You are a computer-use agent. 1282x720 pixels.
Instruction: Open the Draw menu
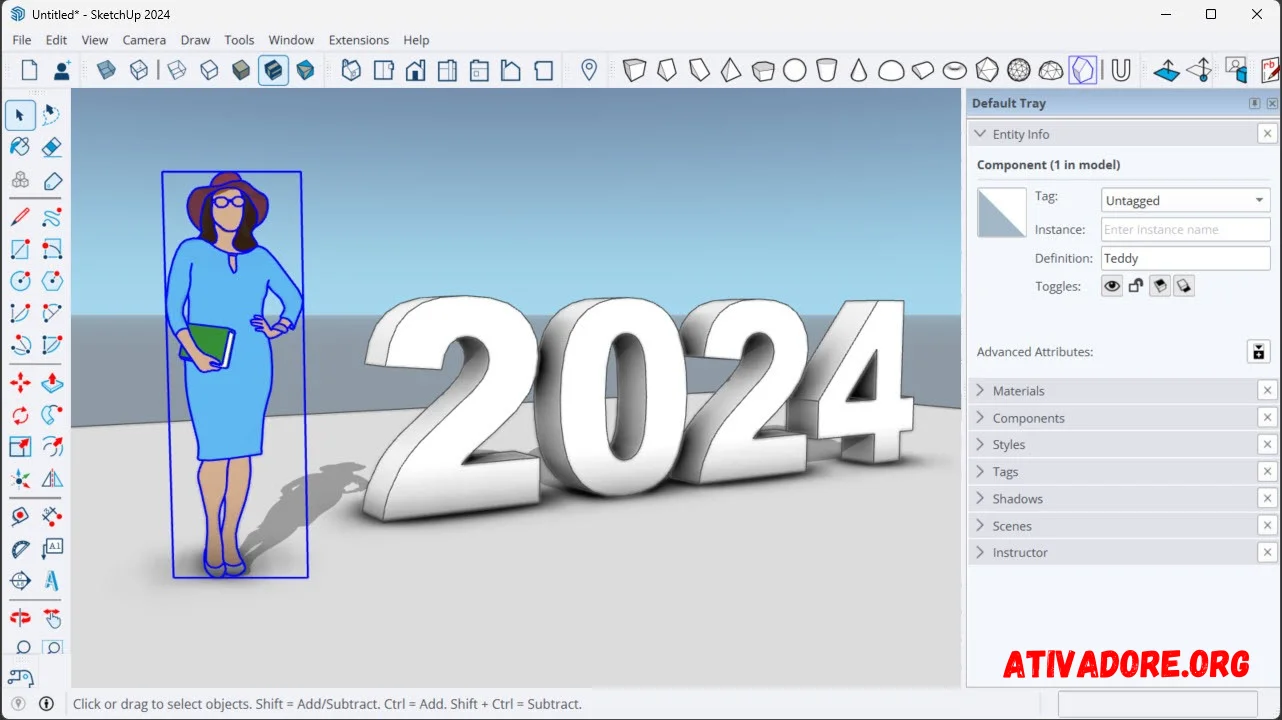tap(195, 40)
